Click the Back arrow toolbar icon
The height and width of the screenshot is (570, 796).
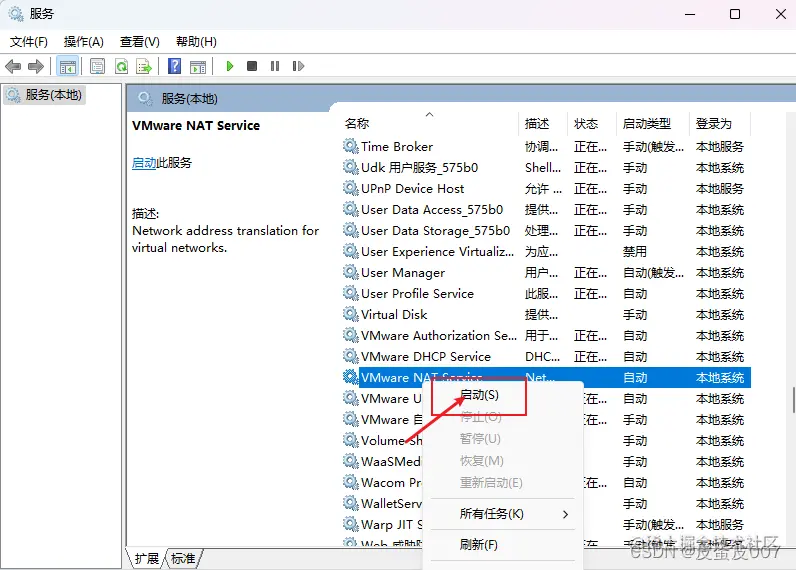(x=13, y=66)
